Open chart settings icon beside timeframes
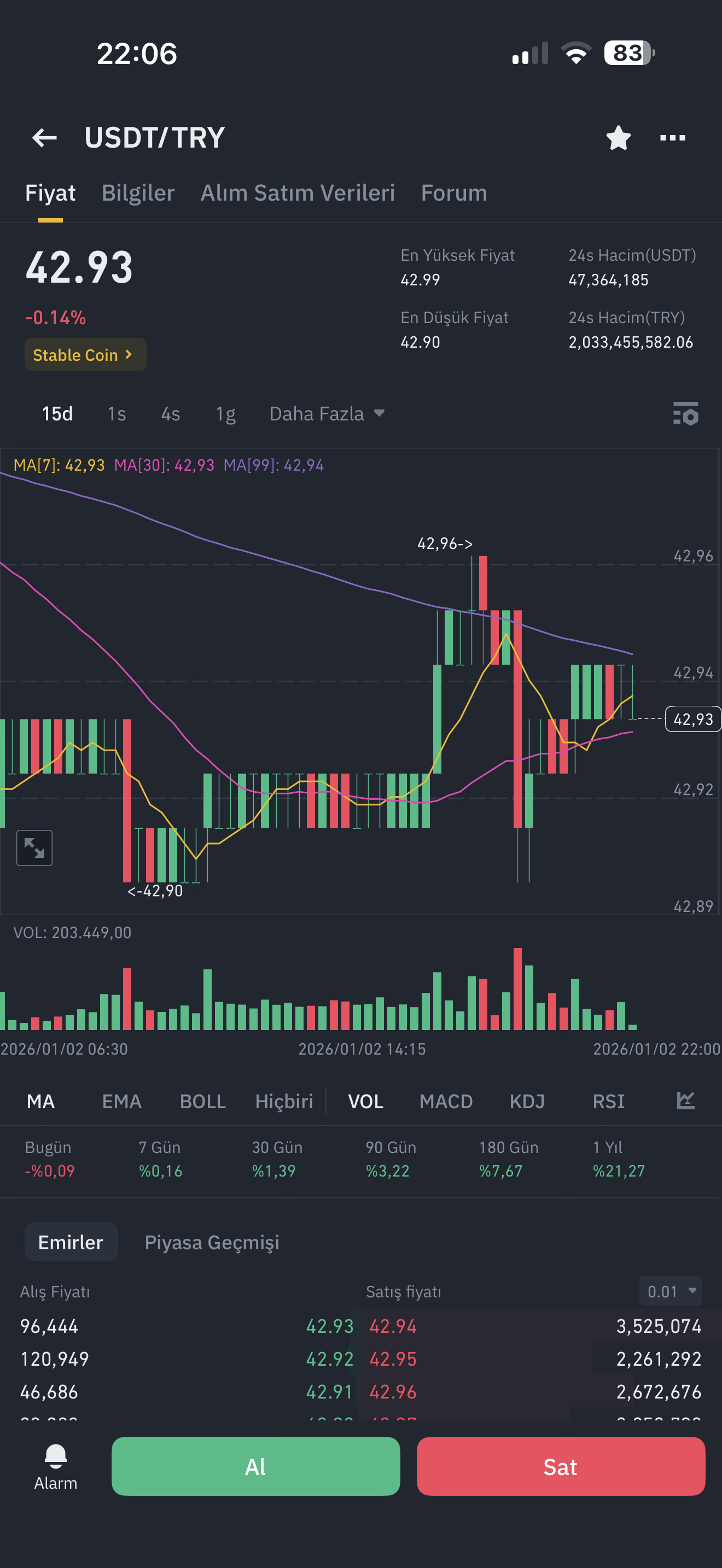Image resolution: width=722 pixels, height=1568 pixels. point(685,413)
